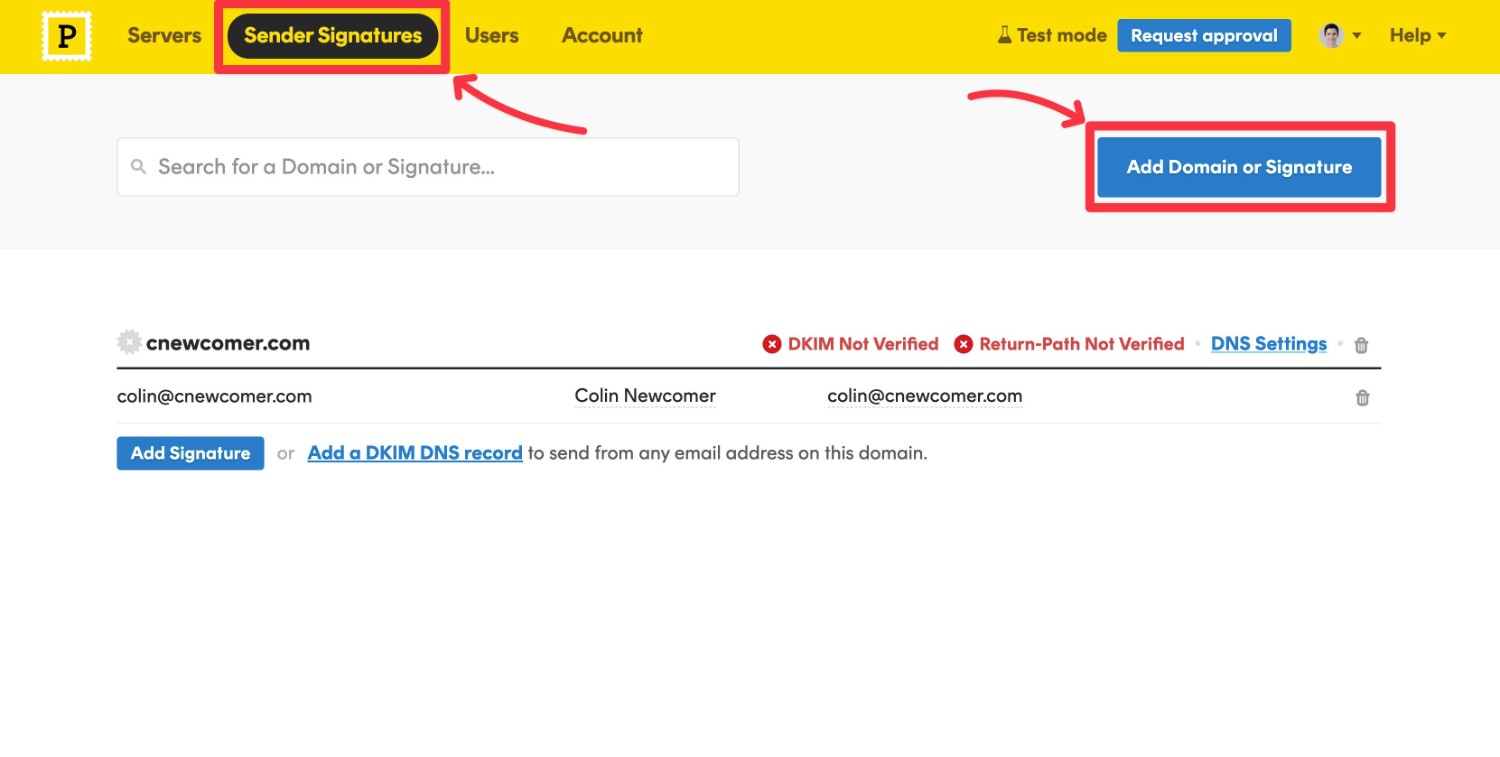Click Add Domain or Signature button
Screen dimensions: 1500x757
coord(1239,167)
